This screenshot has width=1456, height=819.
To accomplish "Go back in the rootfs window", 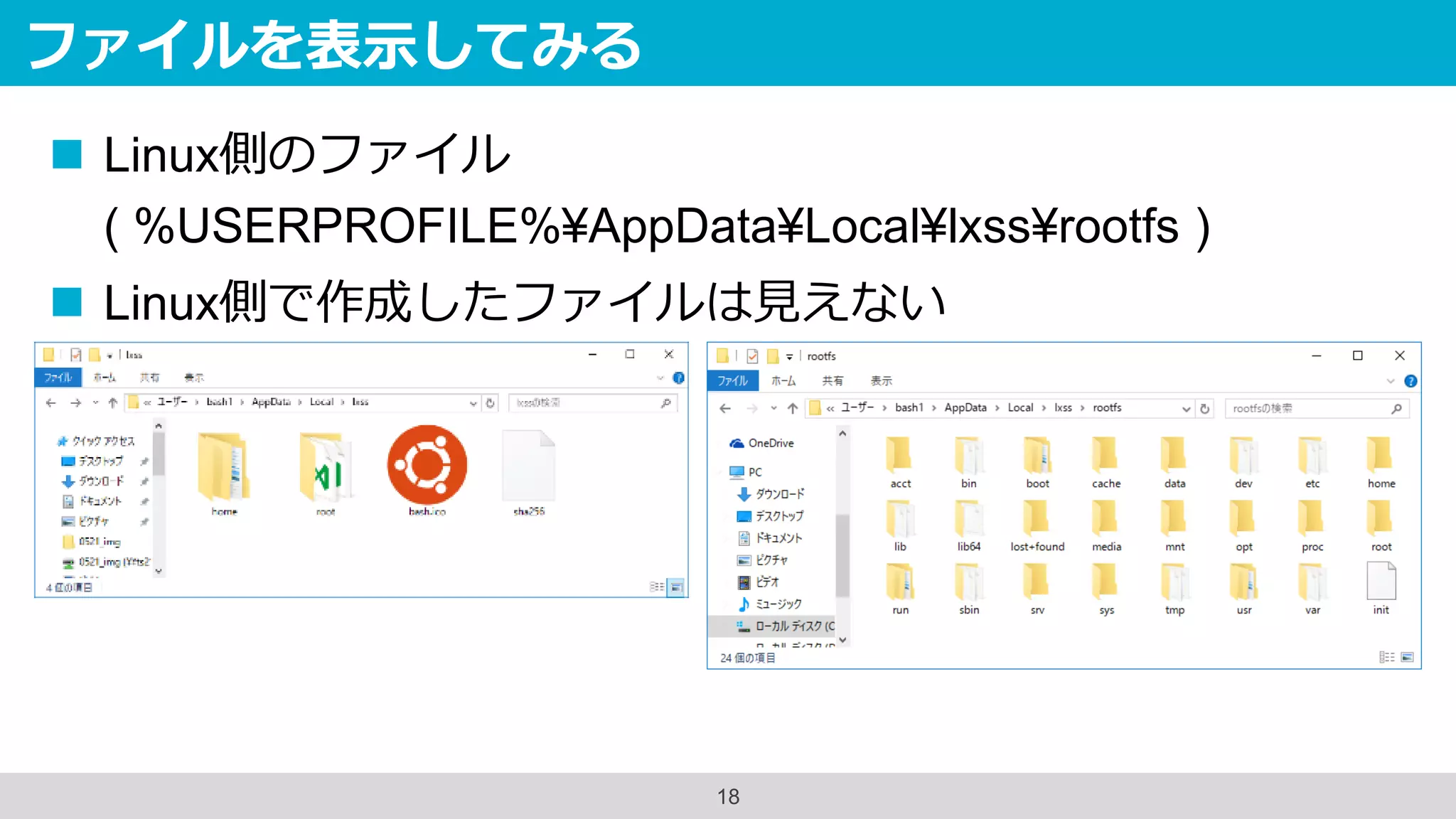I will (x=725, y=408).
